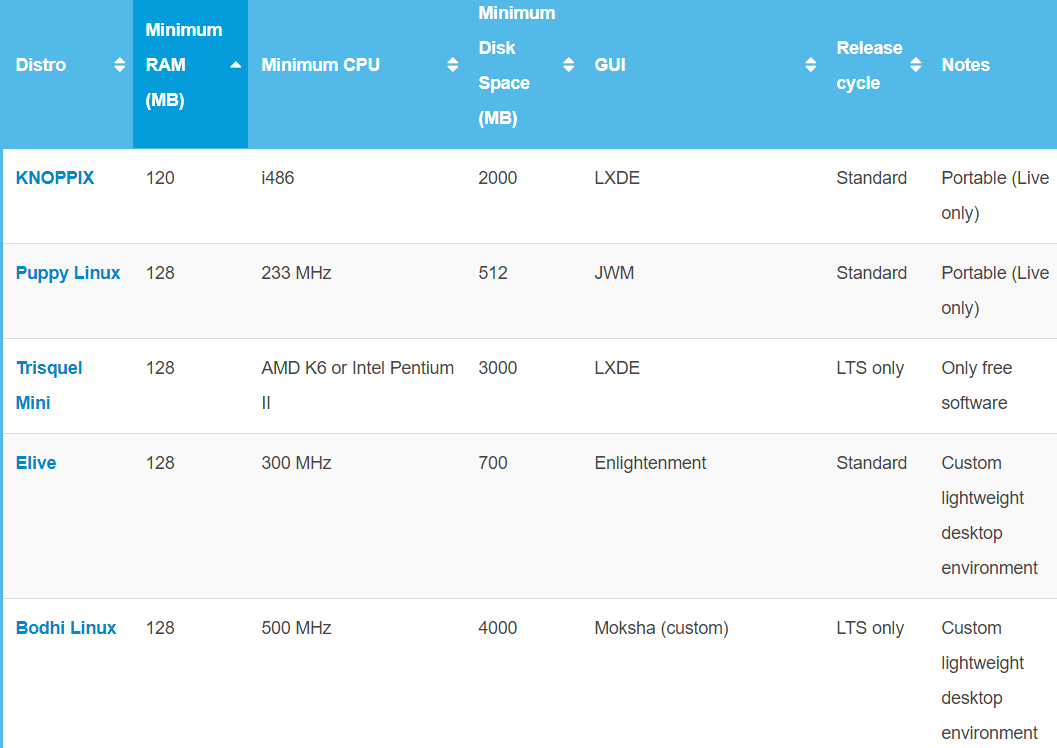Click Puppy Linux's Portable (Live only) note
1057x748 pixels.
995,290
